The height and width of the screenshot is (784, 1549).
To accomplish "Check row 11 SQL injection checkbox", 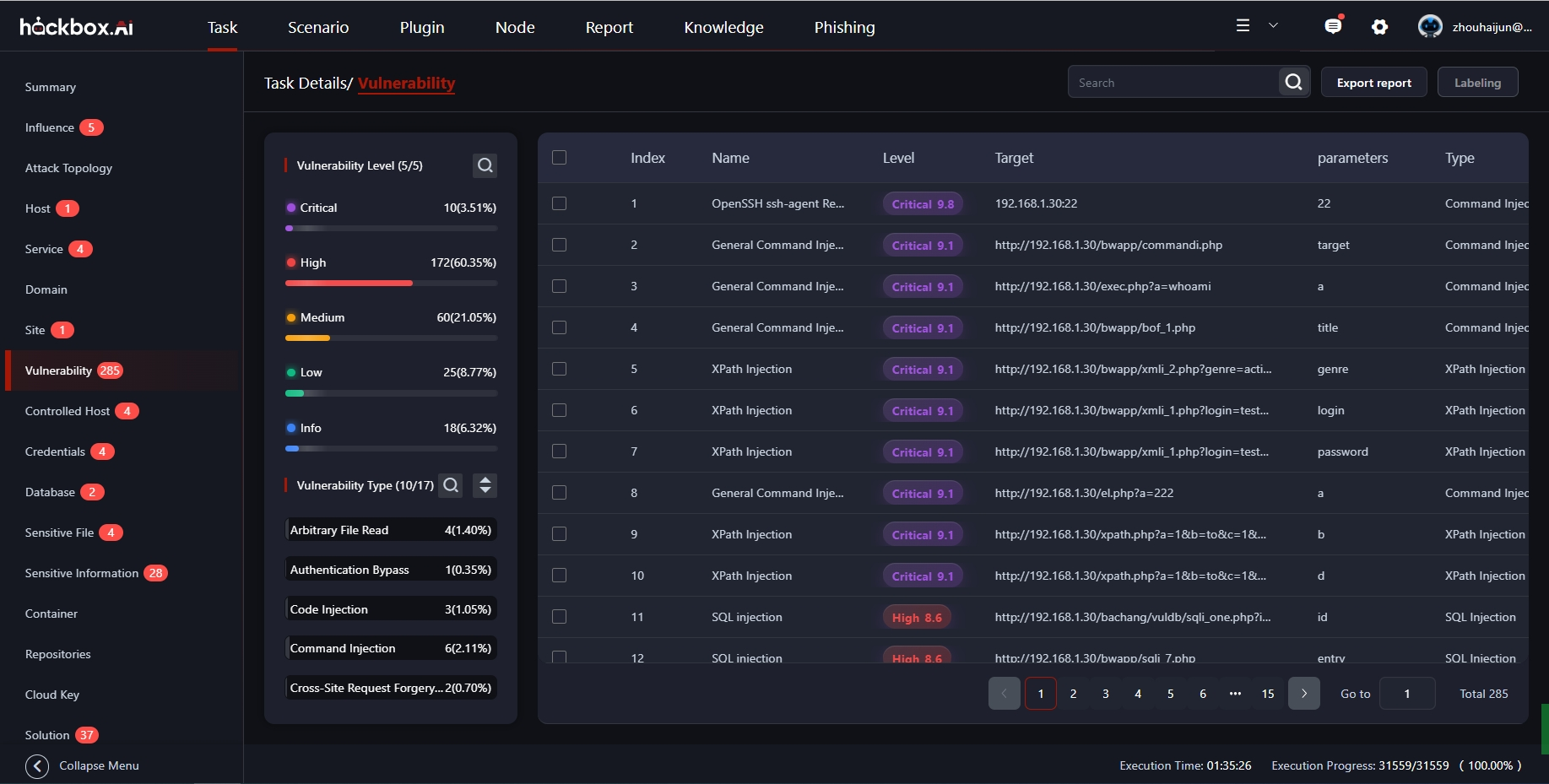I will click(x=560, y=617).
